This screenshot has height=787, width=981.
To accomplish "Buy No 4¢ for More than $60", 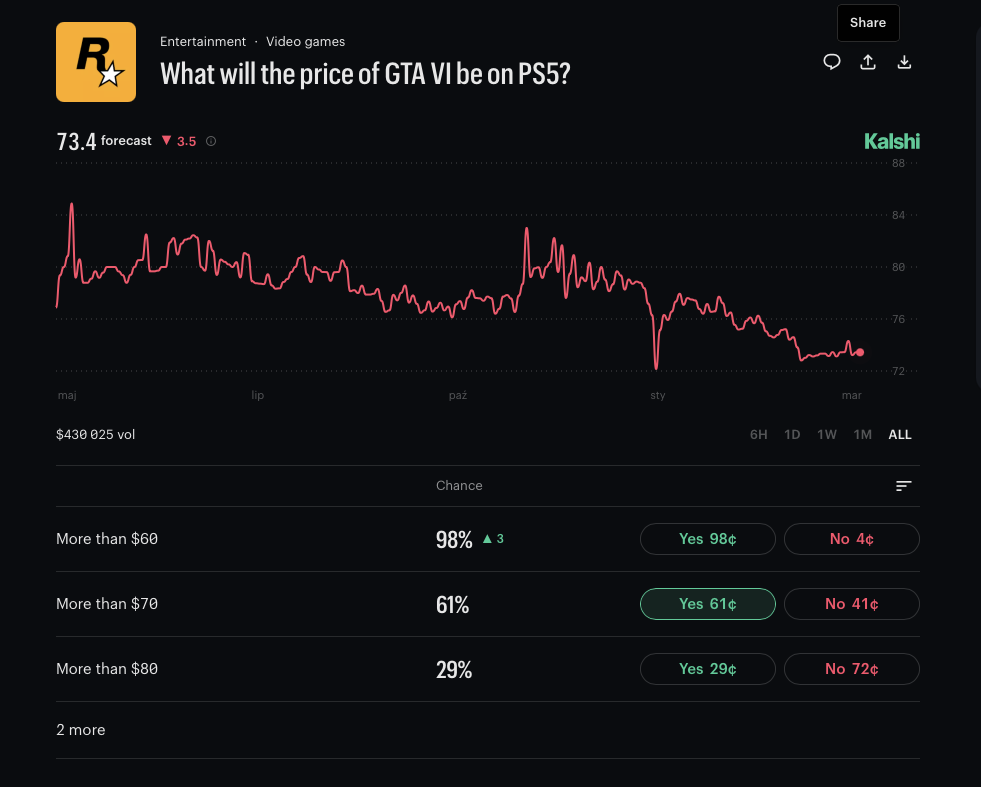I will pyautogui.click(x=851, y=539).
